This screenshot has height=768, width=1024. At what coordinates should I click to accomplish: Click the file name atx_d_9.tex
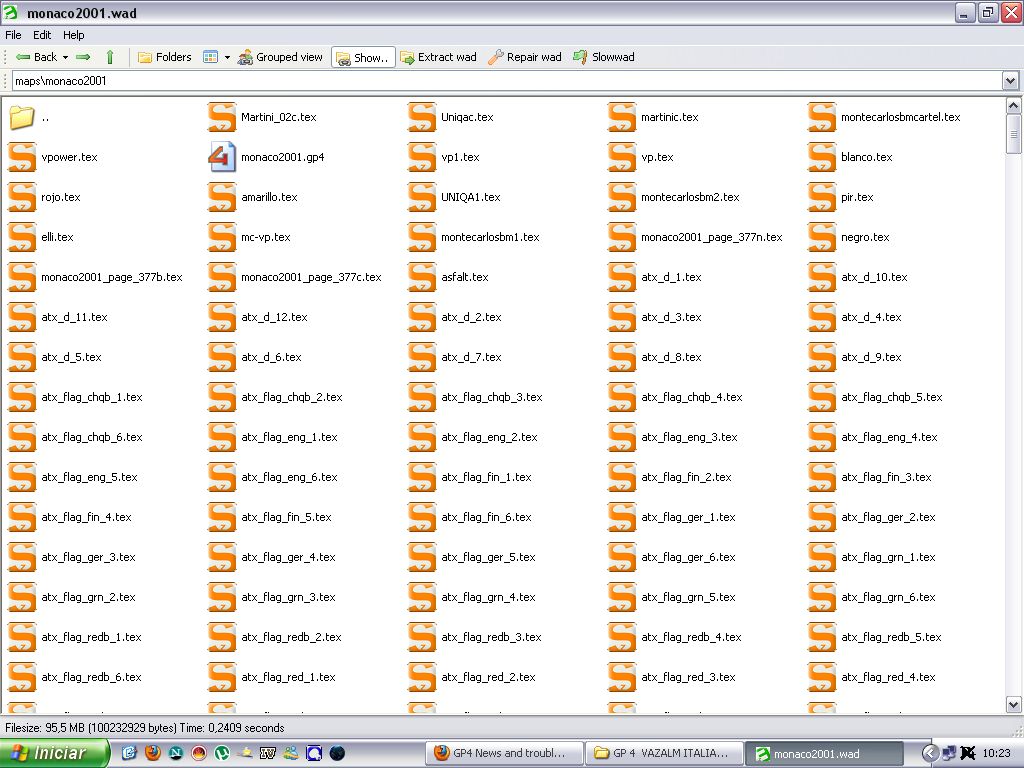point(871,357)
